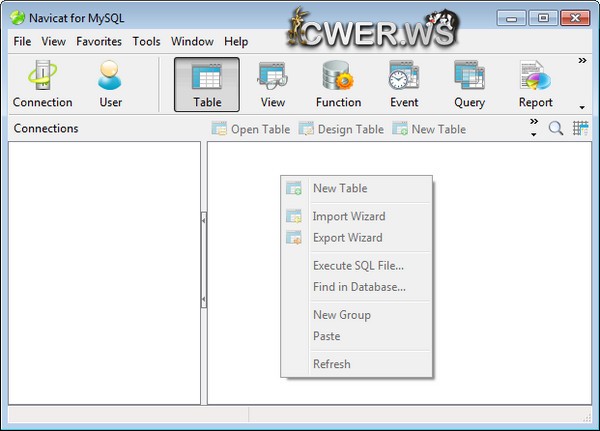The image size is (600, 431).
Task: Choose Import Wizard from context menu
Action: (348, 216)
